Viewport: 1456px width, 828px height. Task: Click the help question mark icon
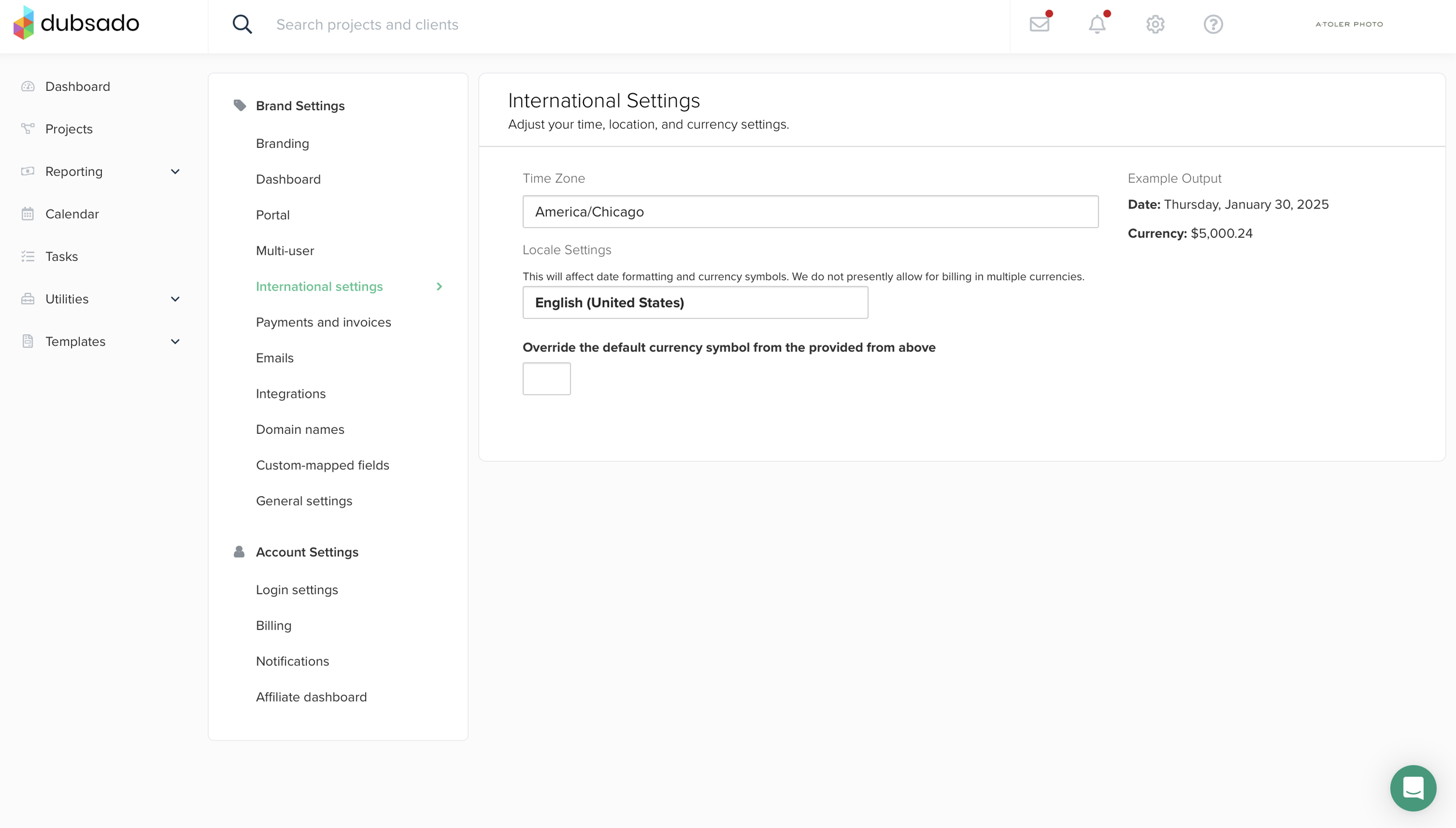[x=1213, y=24]
